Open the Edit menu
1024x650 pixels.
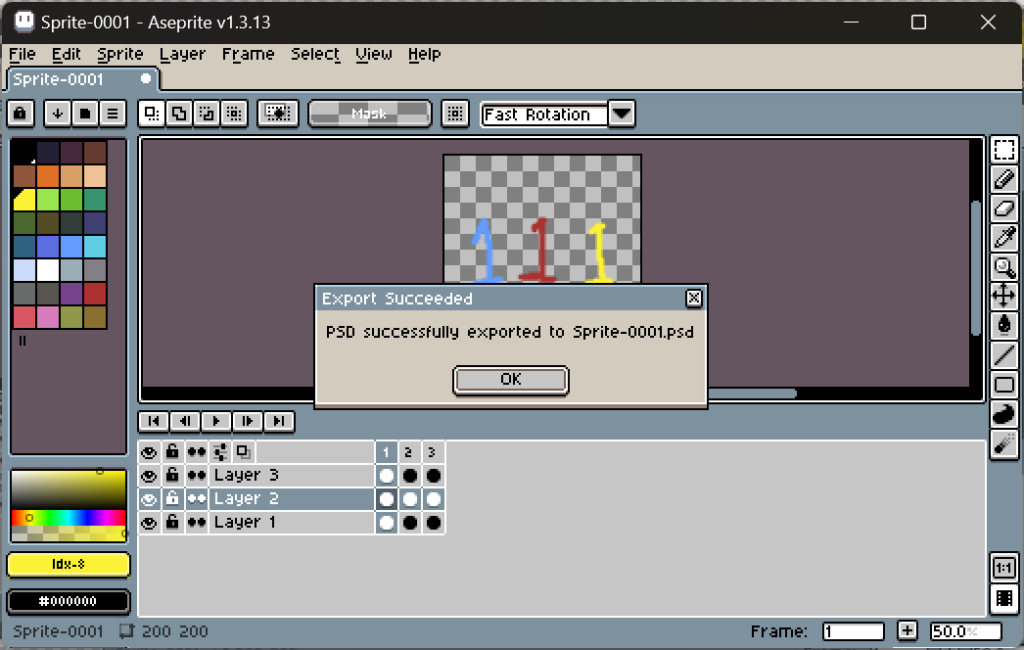click(x=67, y=54)
